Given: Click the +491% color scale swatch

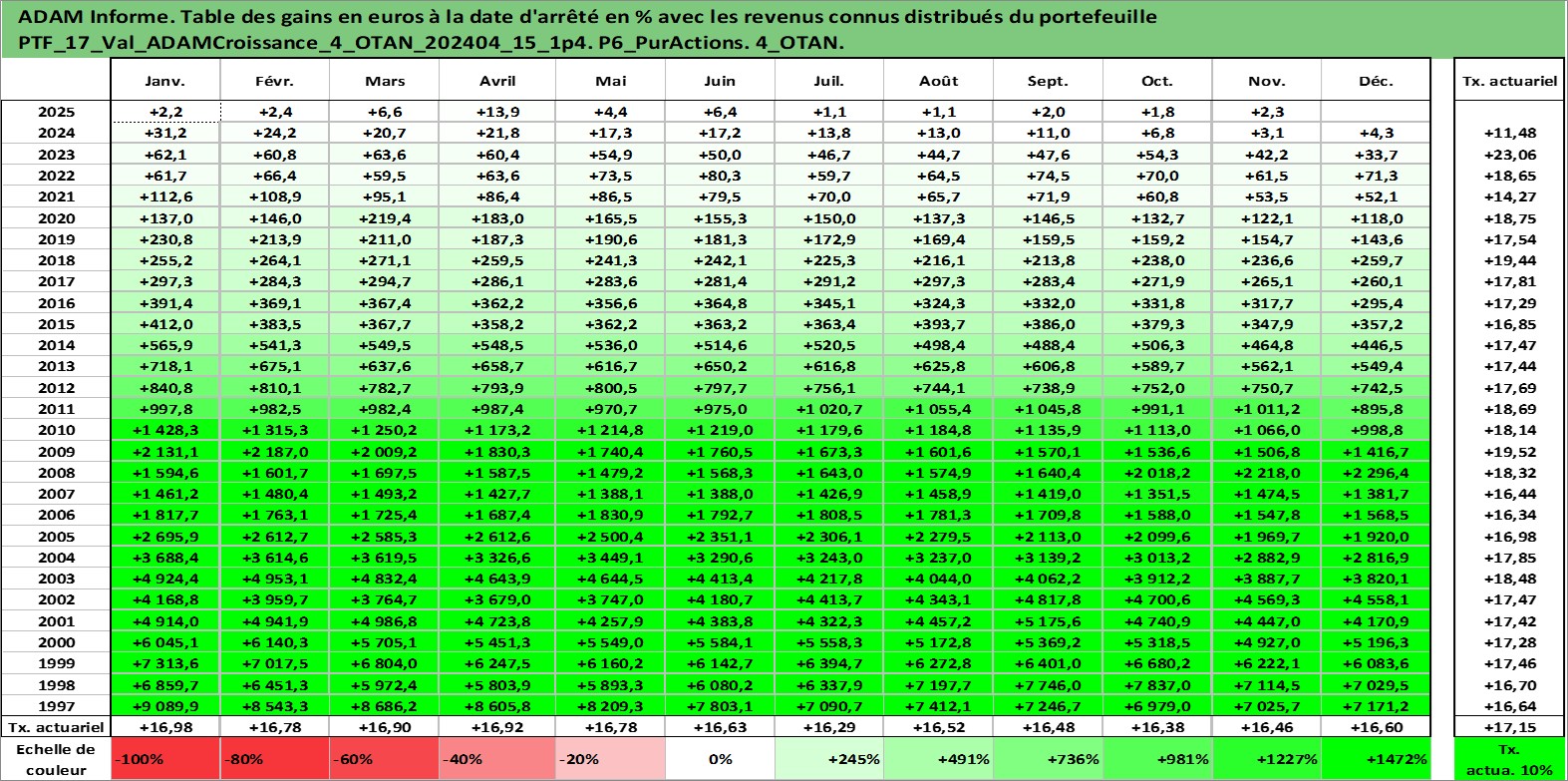Looking at the screenshot, I should tap(939, 759).
